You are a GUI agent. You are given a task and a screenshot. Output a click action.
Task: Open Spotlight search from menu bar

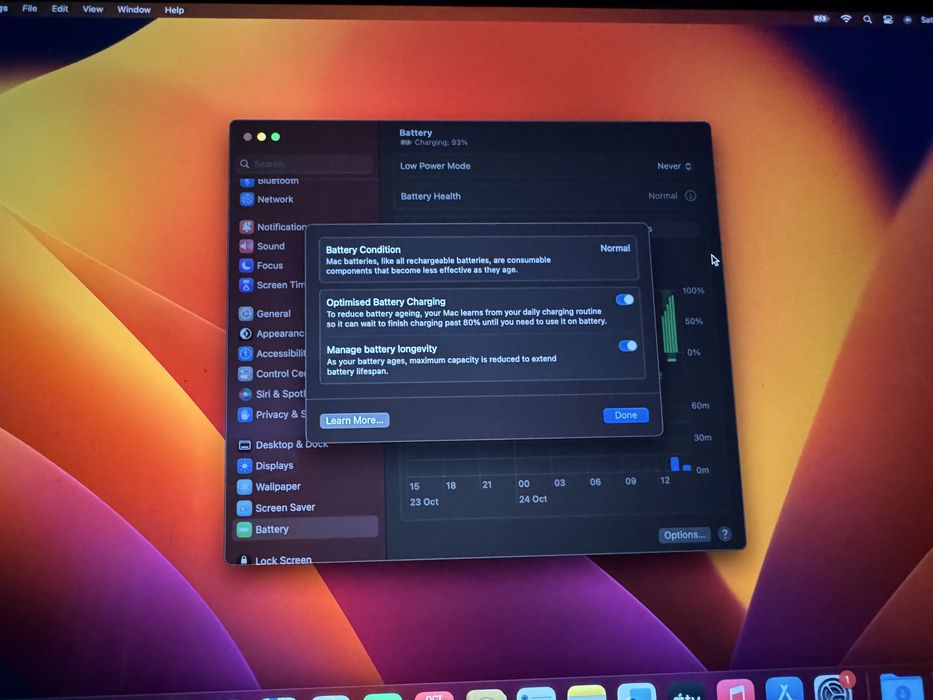(868, 20)
